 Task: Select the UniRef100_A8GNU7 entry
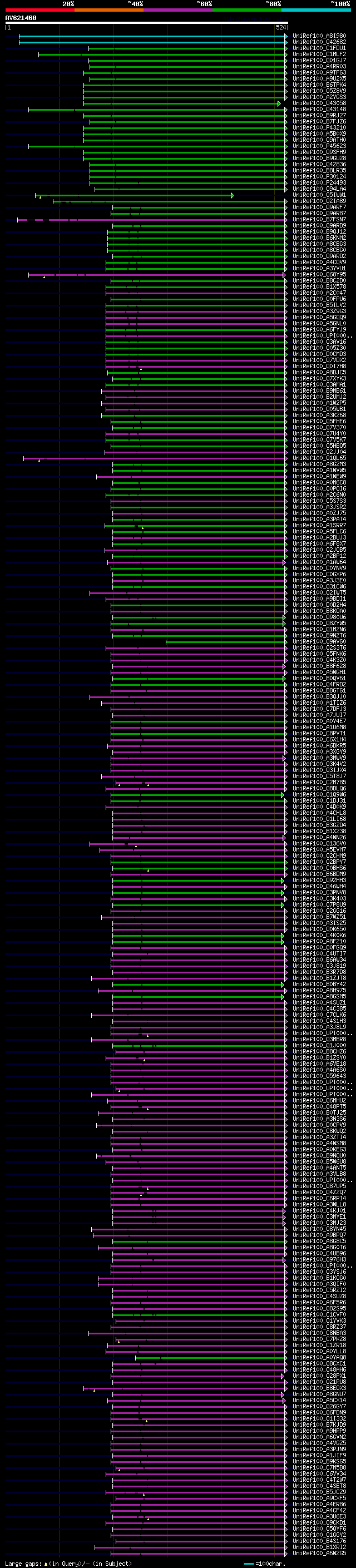point(319,1394)
